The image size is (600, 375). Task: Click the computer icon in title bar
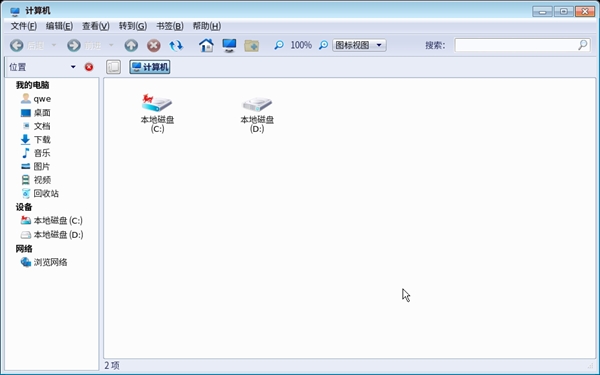(15, 11)
